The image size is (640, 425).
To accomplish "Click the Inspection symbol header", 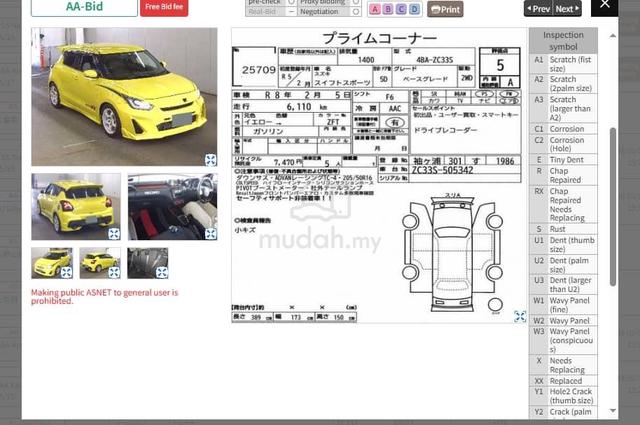I will tap(563, 41).
